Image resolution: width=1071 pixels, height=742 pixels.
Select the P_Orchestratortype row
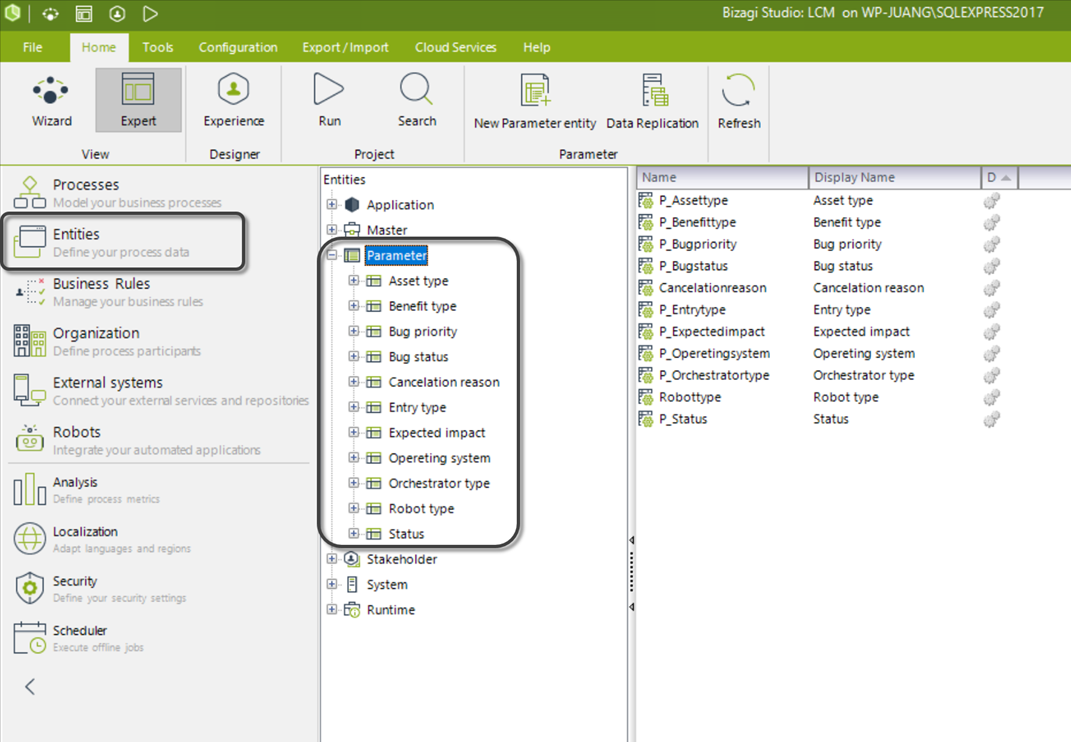click(820, 375)
